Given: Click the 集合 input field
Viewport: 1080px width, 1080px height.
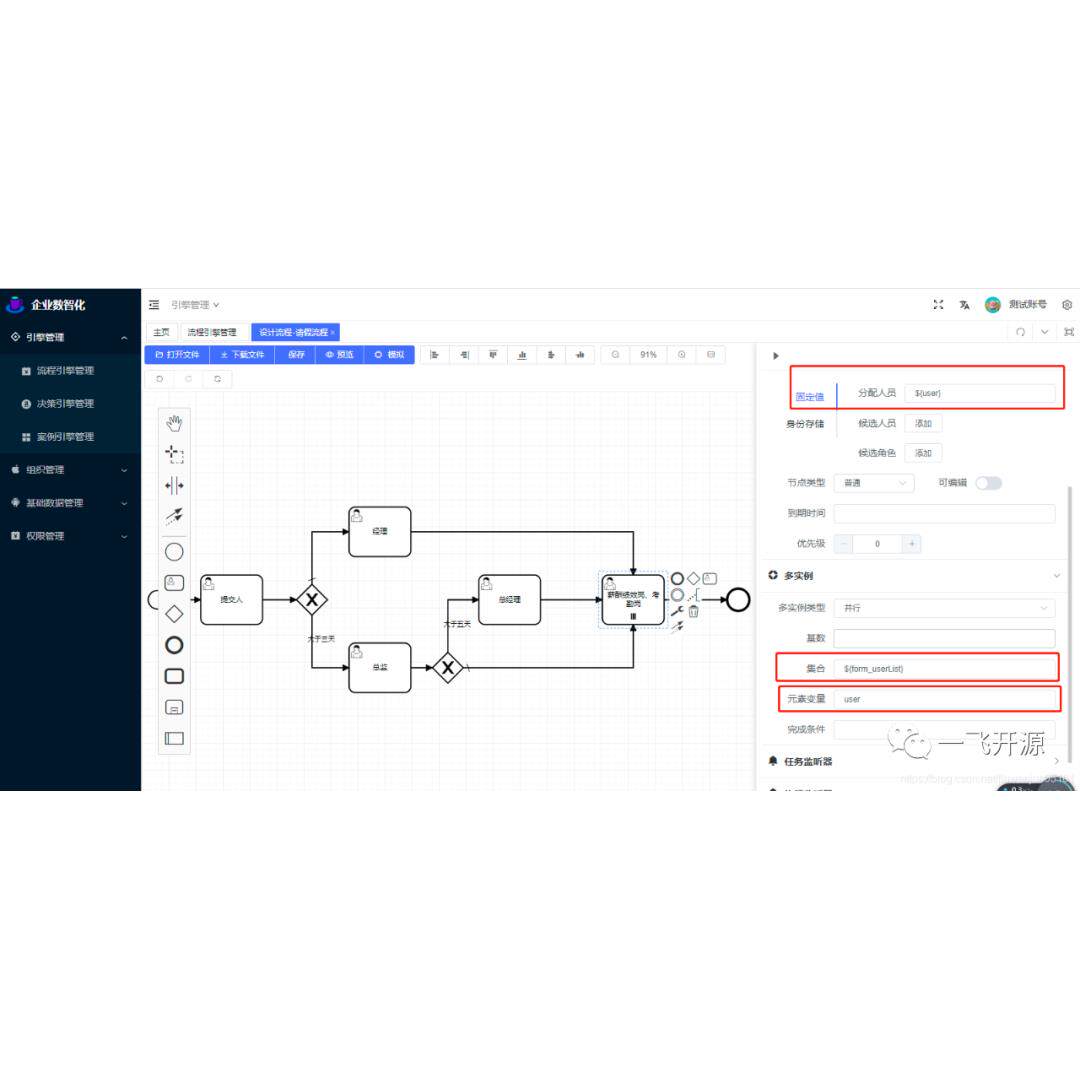Looking at the screenshot, I should [x=944, y=668].
